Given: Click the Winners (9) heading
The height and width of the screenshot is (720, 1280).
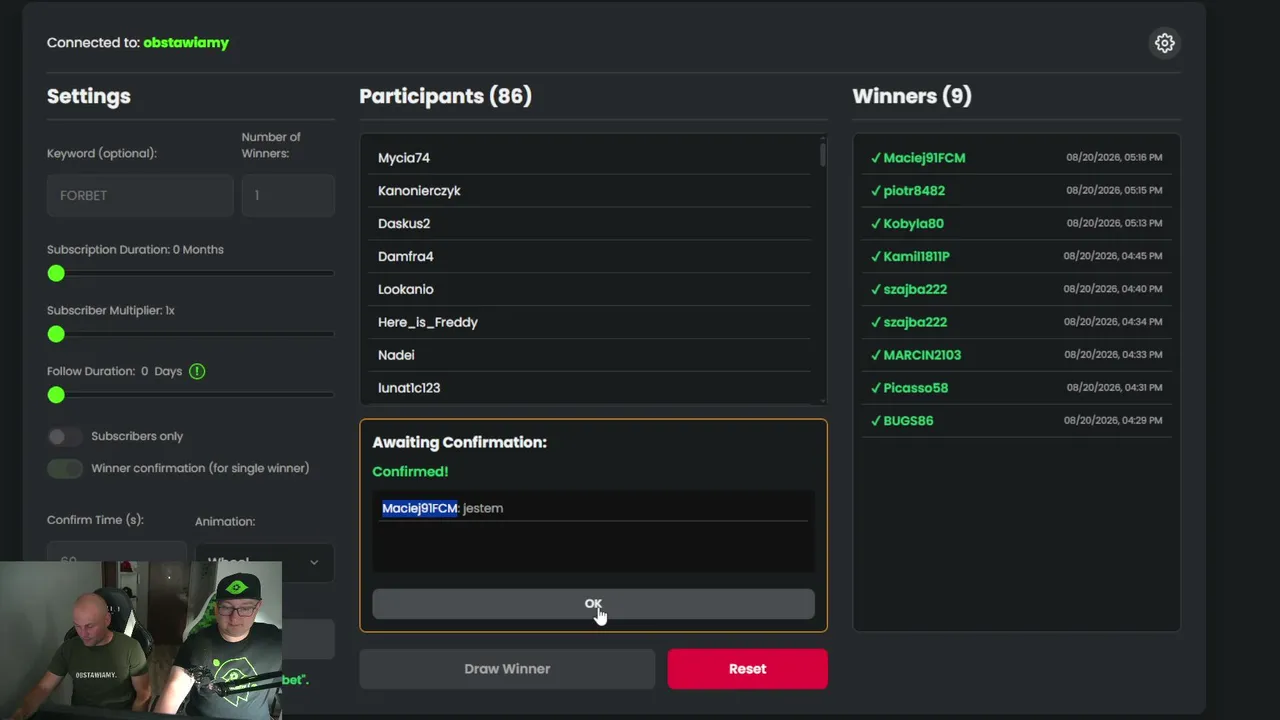Looking at the screenshot, I should tap(912, 96).
